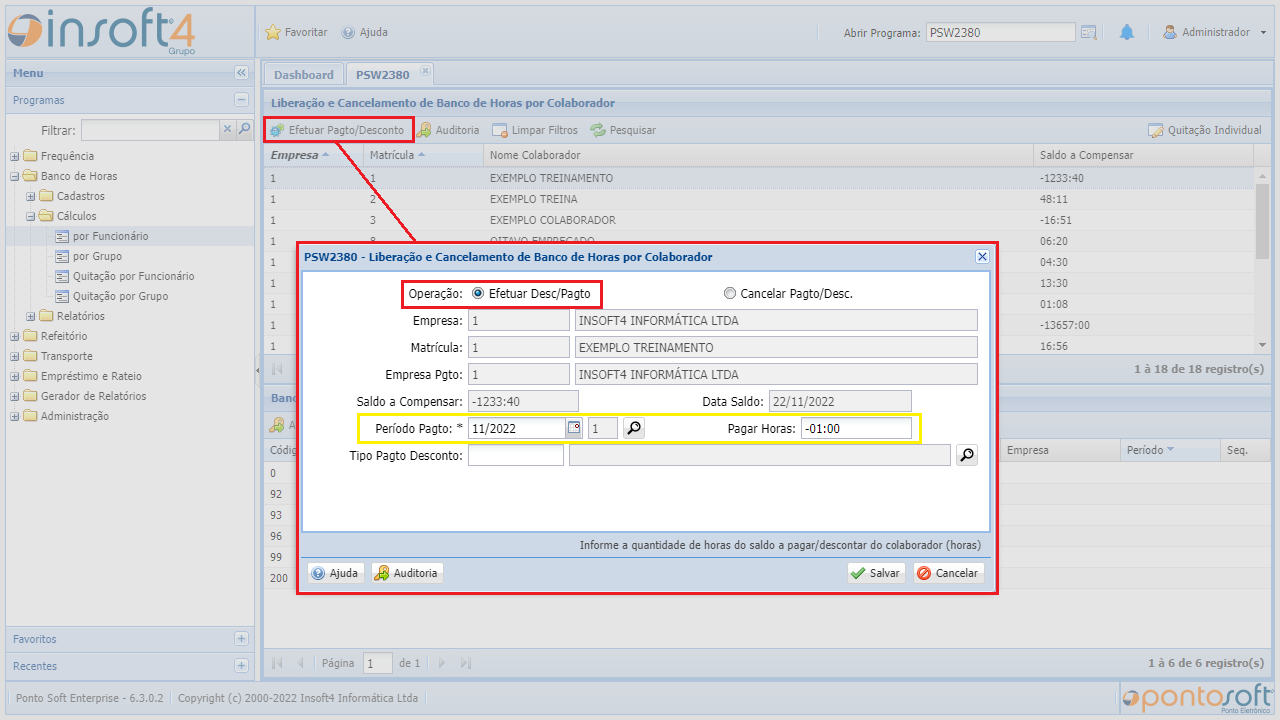The image size is (1280, 720).
Task: Select the Efetuar Desc/Pagto radio option
Action: (x=478, y=294)
